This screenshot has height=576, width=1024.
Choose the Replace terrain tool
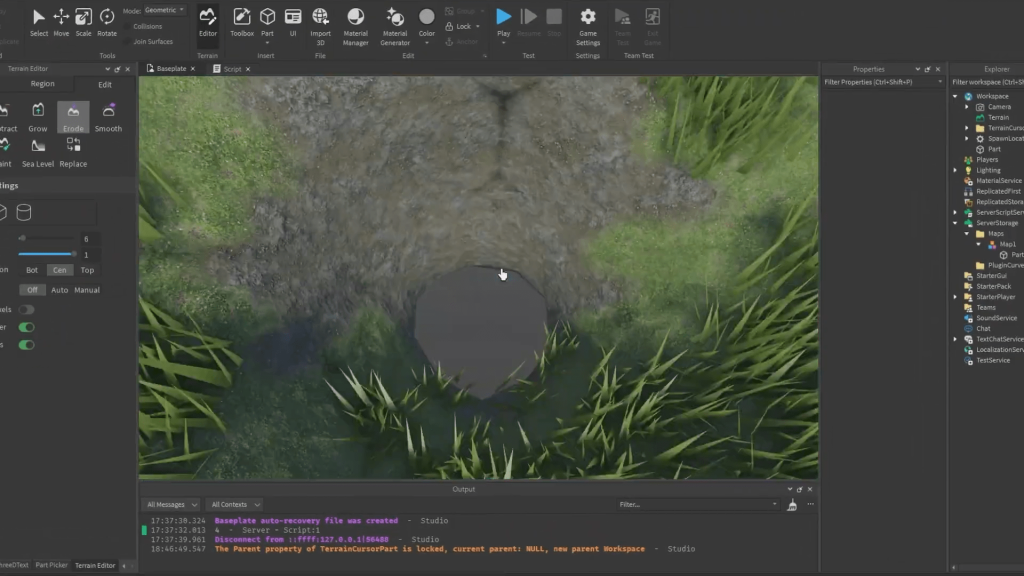73,153
